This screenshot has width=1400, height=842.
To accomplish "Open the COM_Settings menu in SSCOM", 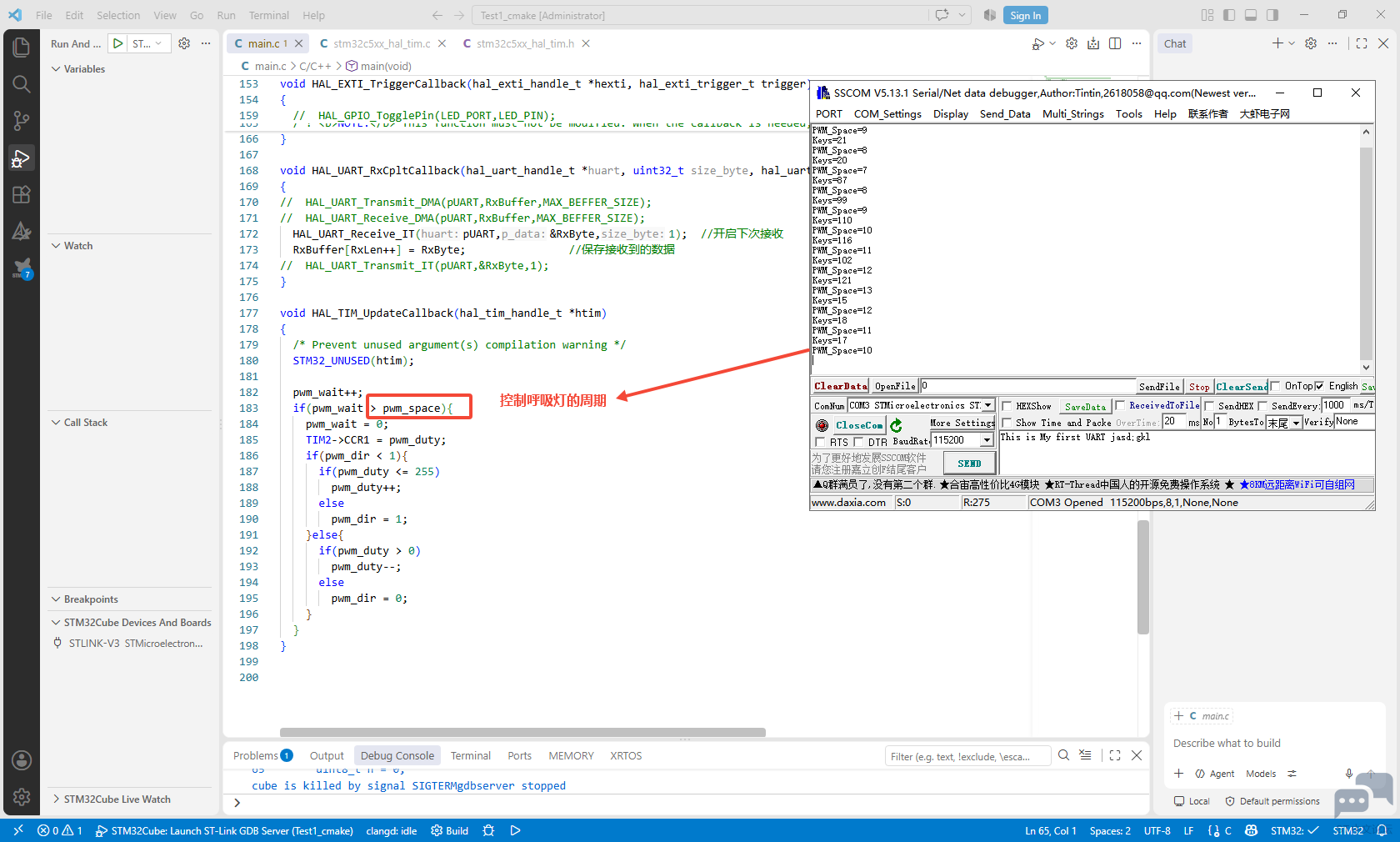I will pyautogui.click(x=887, y=114).
